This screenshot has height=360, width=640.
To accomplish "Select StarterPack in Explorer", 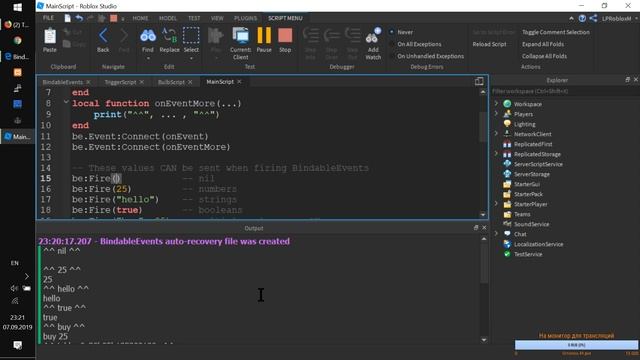I will (528, 194).
